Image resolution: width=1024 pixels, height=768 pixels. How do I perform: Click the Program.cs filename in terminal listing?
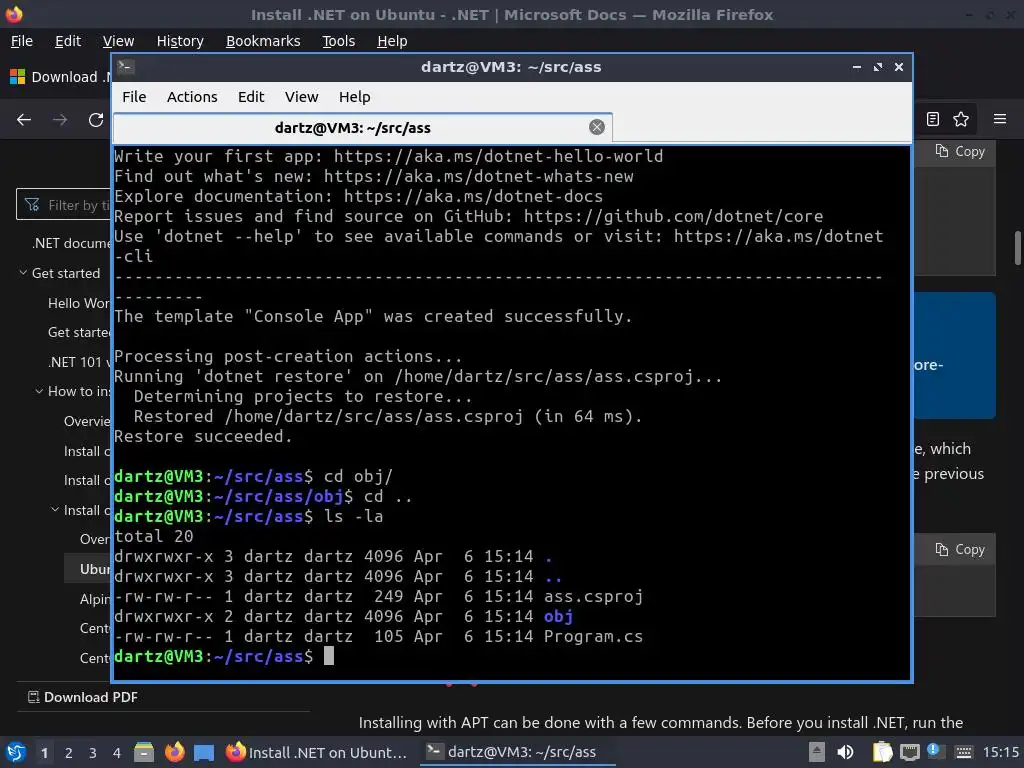(594, 636)
